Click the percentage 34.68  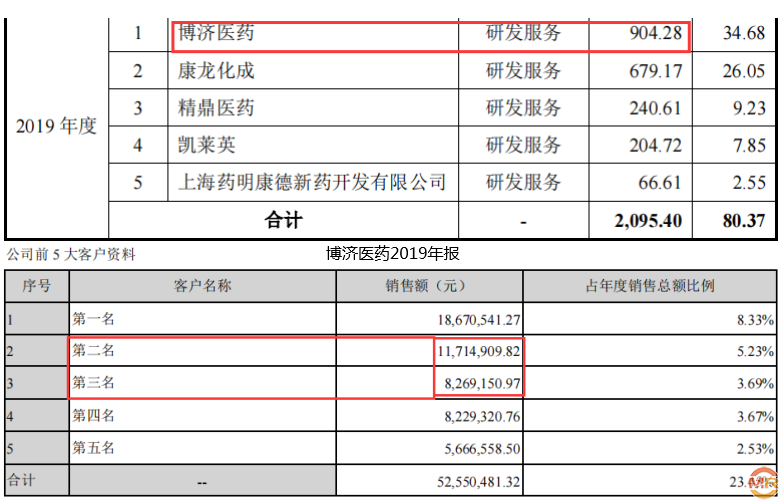[744, 33]
